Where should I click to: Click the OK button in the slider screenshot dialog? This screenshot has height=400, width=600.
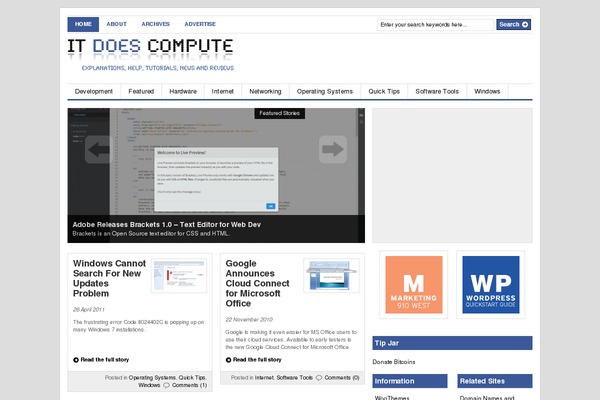point(271,206)
